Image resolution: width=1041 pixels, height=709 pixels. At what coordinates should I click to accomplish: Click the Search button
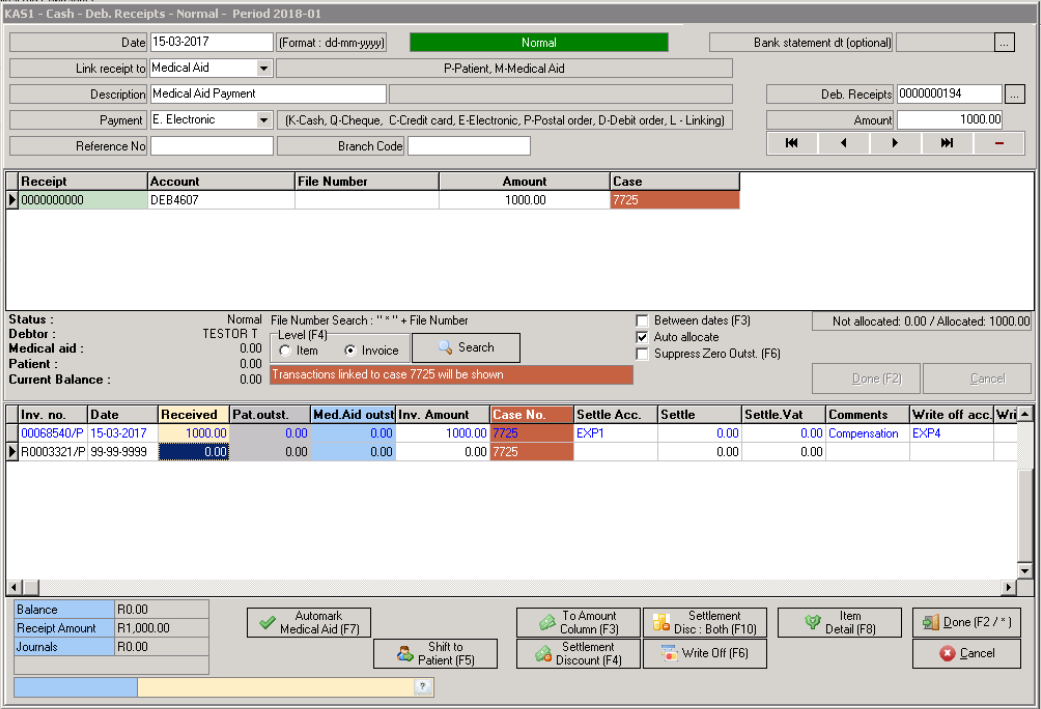tap(466, 348)
